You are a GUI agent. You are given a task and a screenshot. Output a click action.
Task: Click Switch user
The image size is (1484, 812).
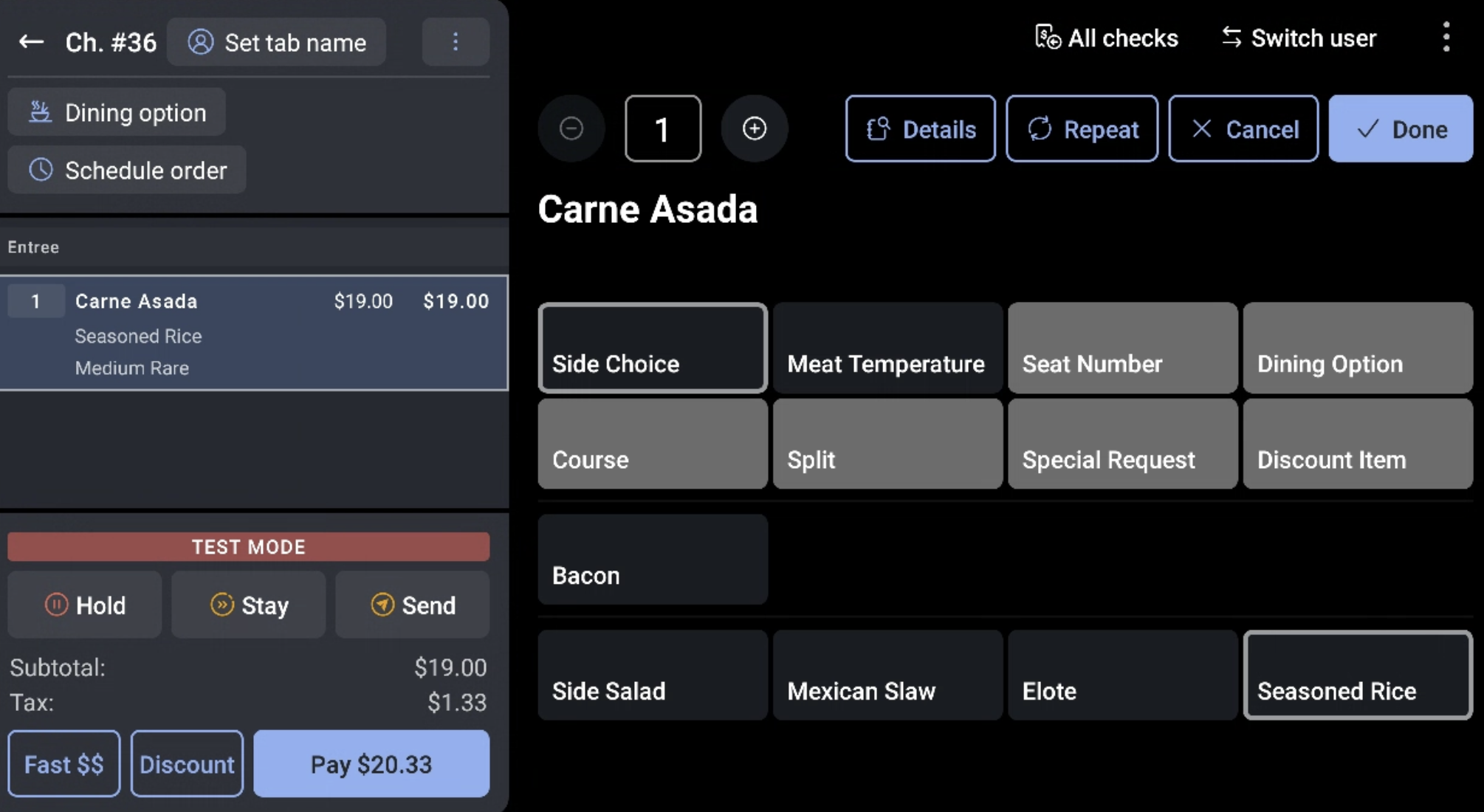click(x=1299, y=38)
